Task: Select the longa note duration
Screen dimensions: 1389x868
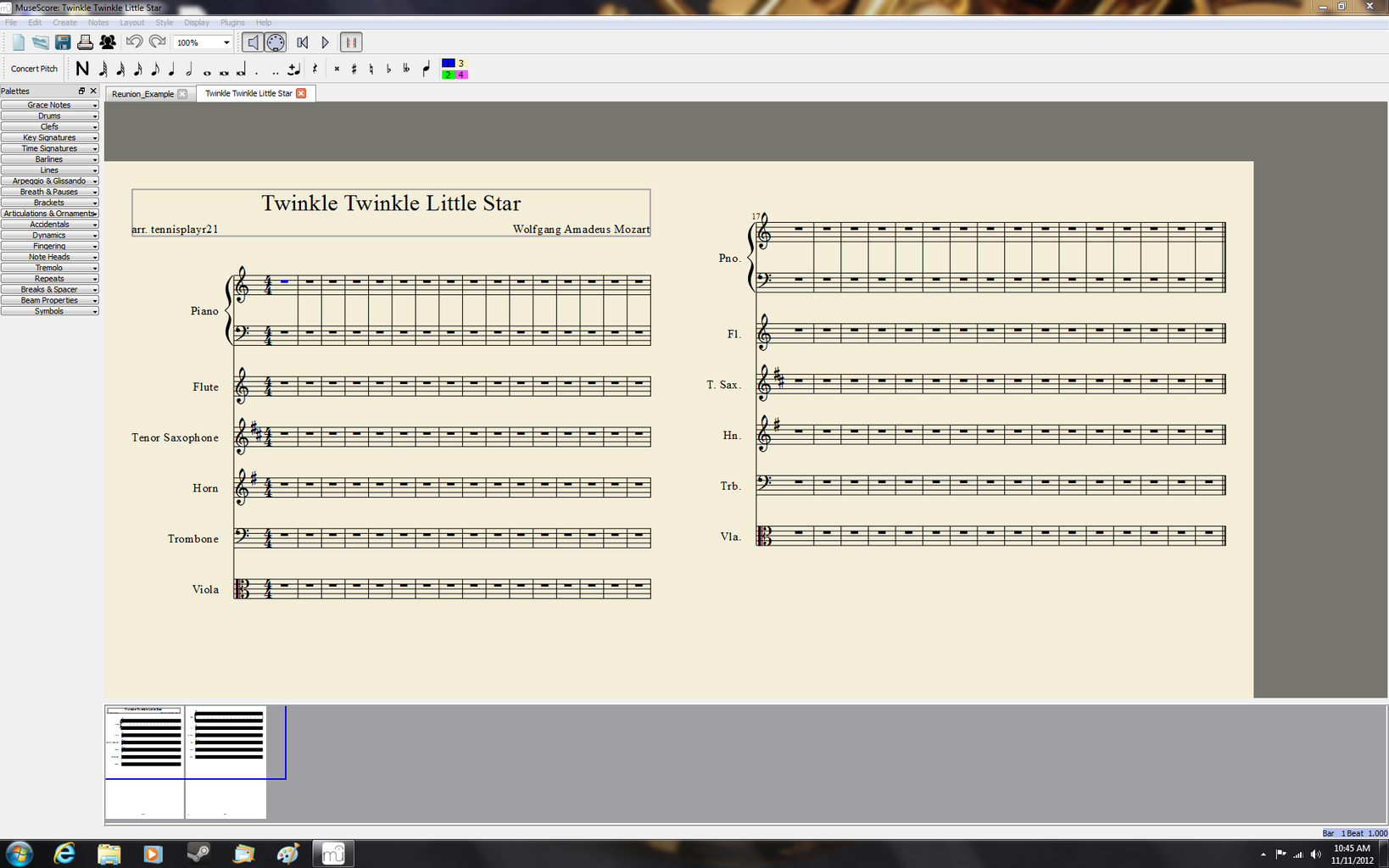Action: [x=241, y=70]
